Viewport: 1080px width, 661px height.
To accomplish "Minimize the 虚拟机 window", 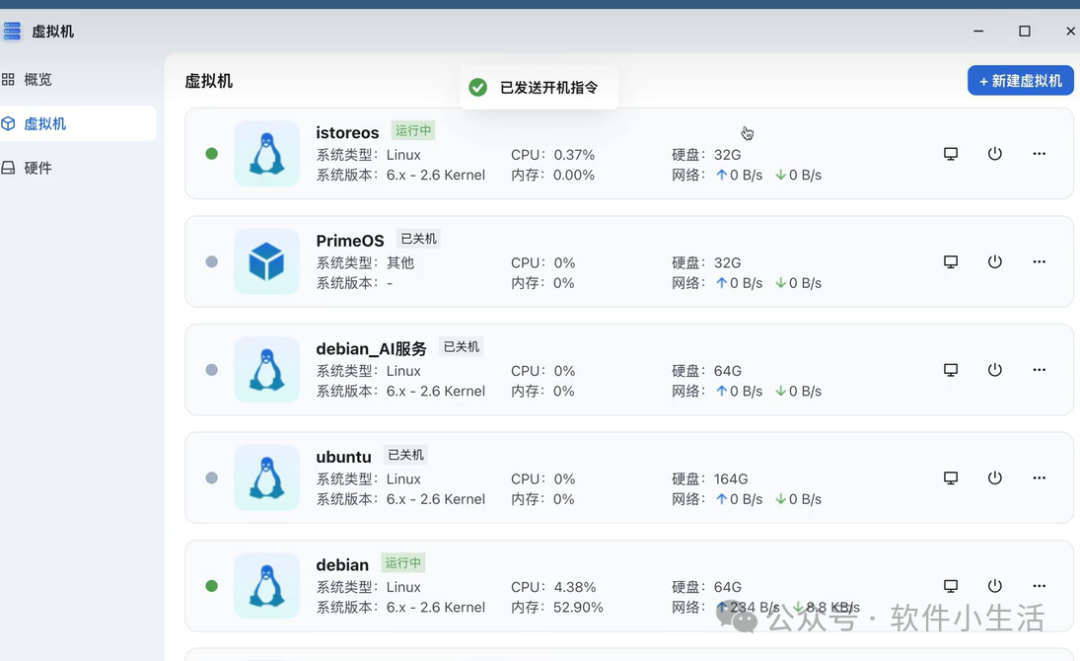I will [978, 31].
